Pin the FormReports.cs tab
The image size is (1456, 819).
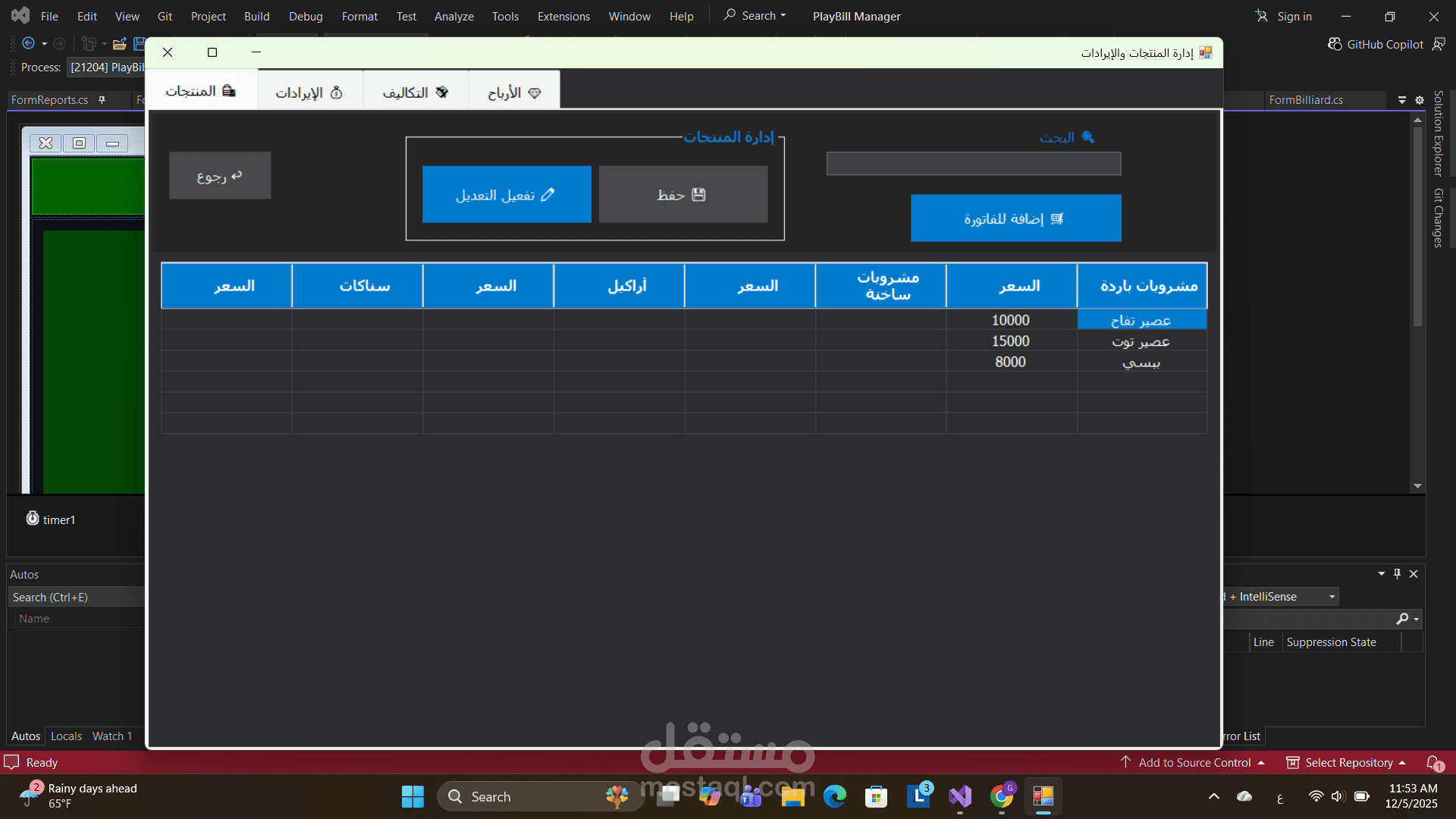(102, 100)
